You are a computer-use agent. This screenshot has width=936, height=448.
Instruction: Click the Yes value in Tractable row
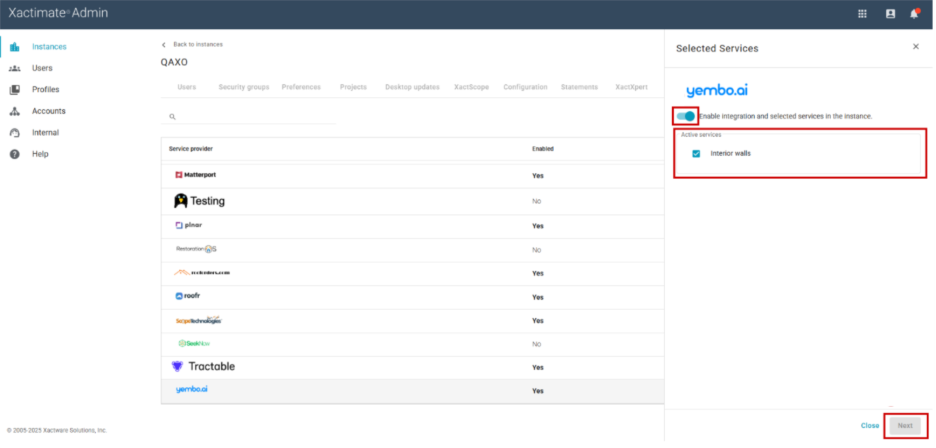pyautogui.click(x=538, y=367)
